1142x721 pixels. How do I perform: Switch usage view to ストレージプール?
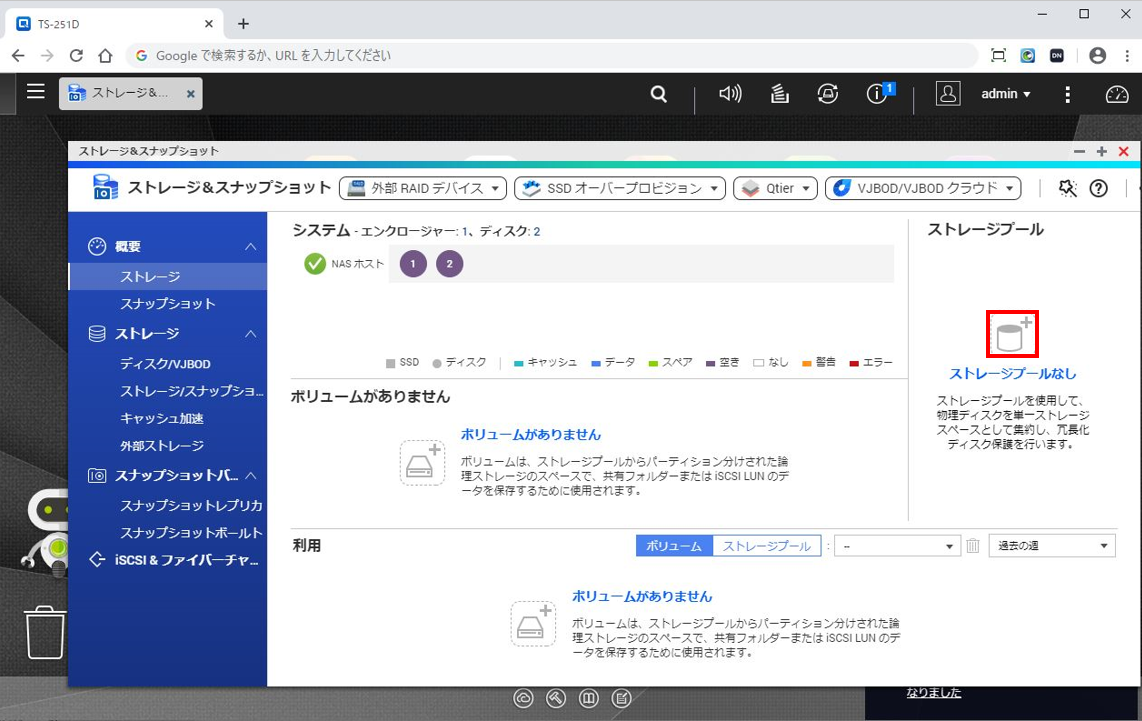[x=767, y=546]
